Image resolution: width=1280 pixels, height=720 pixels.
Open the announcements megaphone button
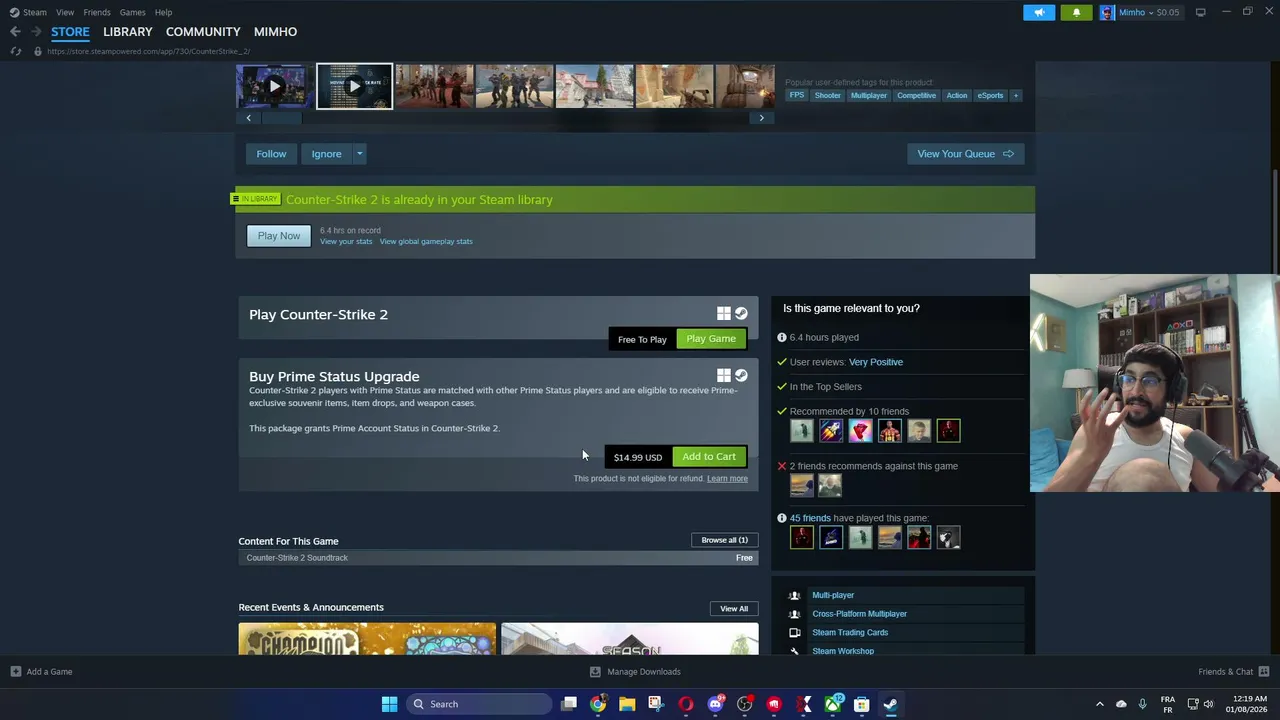pyautogui.click(x=1039, y=12)
